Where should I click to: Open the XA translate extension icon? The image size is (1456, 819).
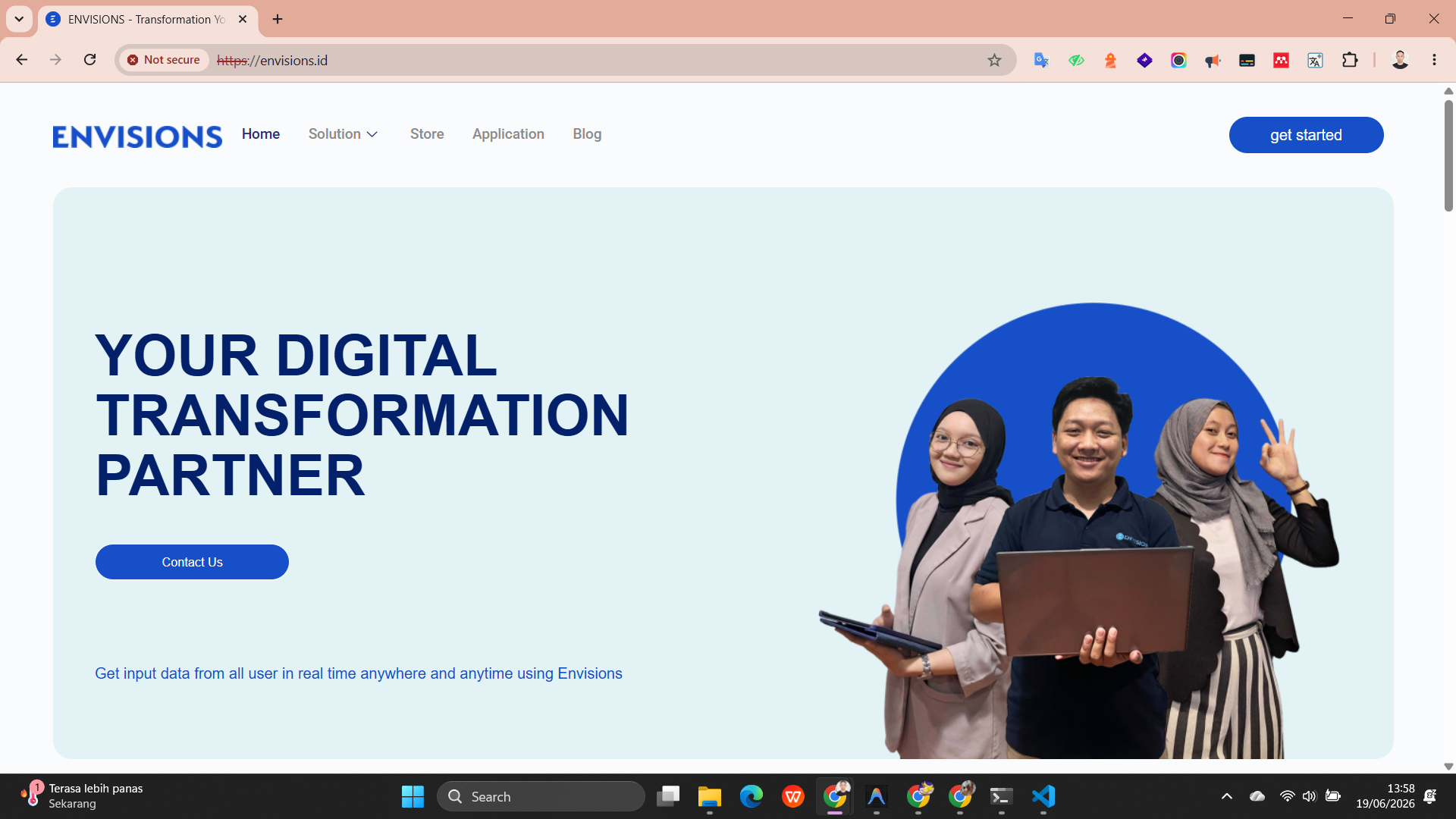[1315, 60]
